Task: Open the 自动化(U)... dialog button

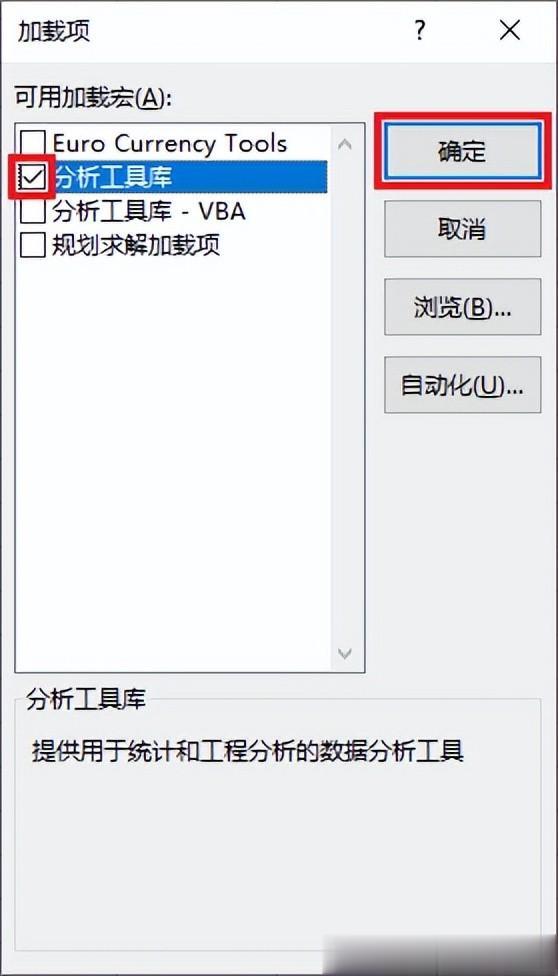Action: point(462,385)
